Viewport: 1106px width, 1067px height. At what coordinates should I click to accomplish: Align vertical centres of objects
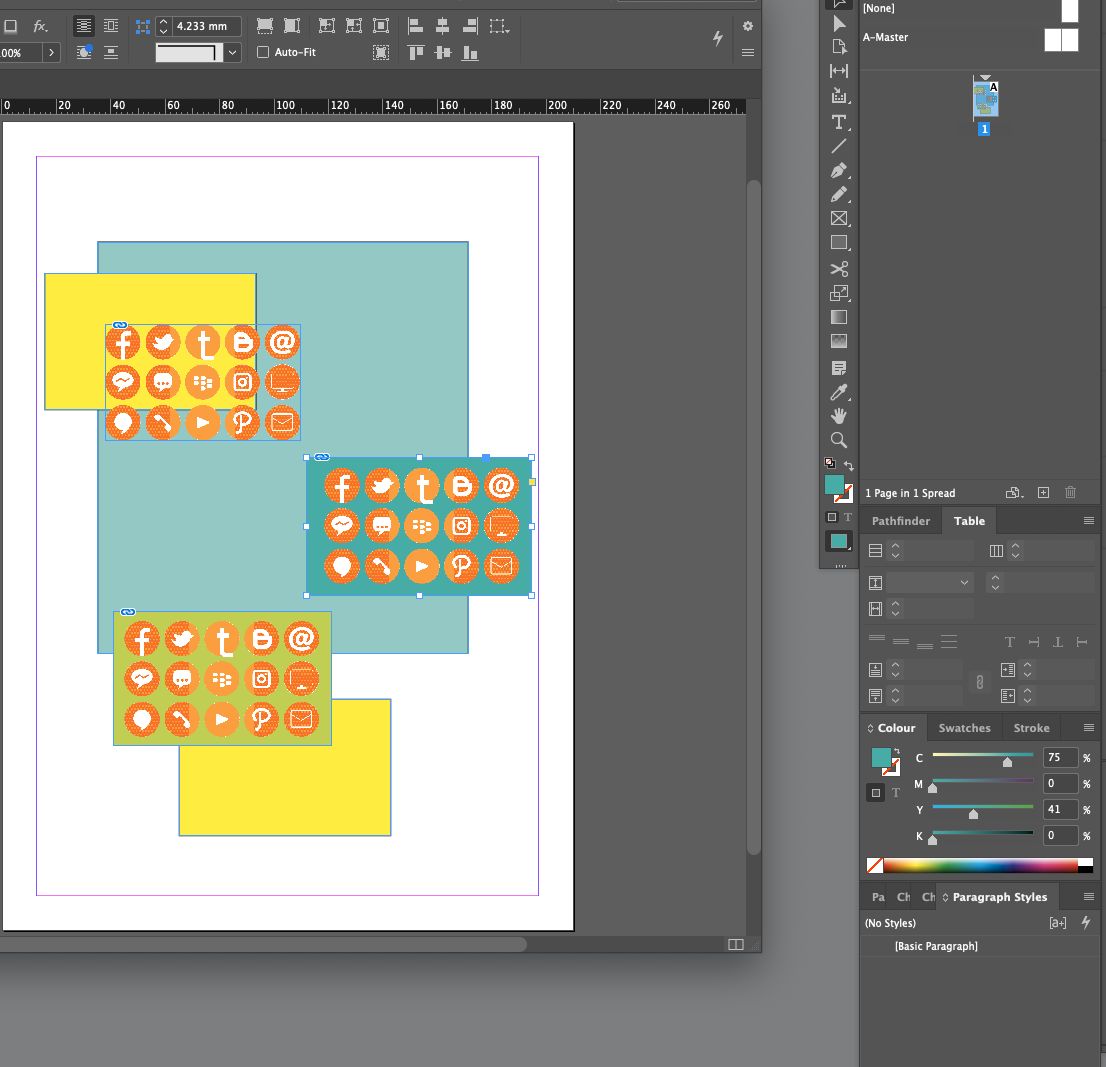[x=442, y=52]
